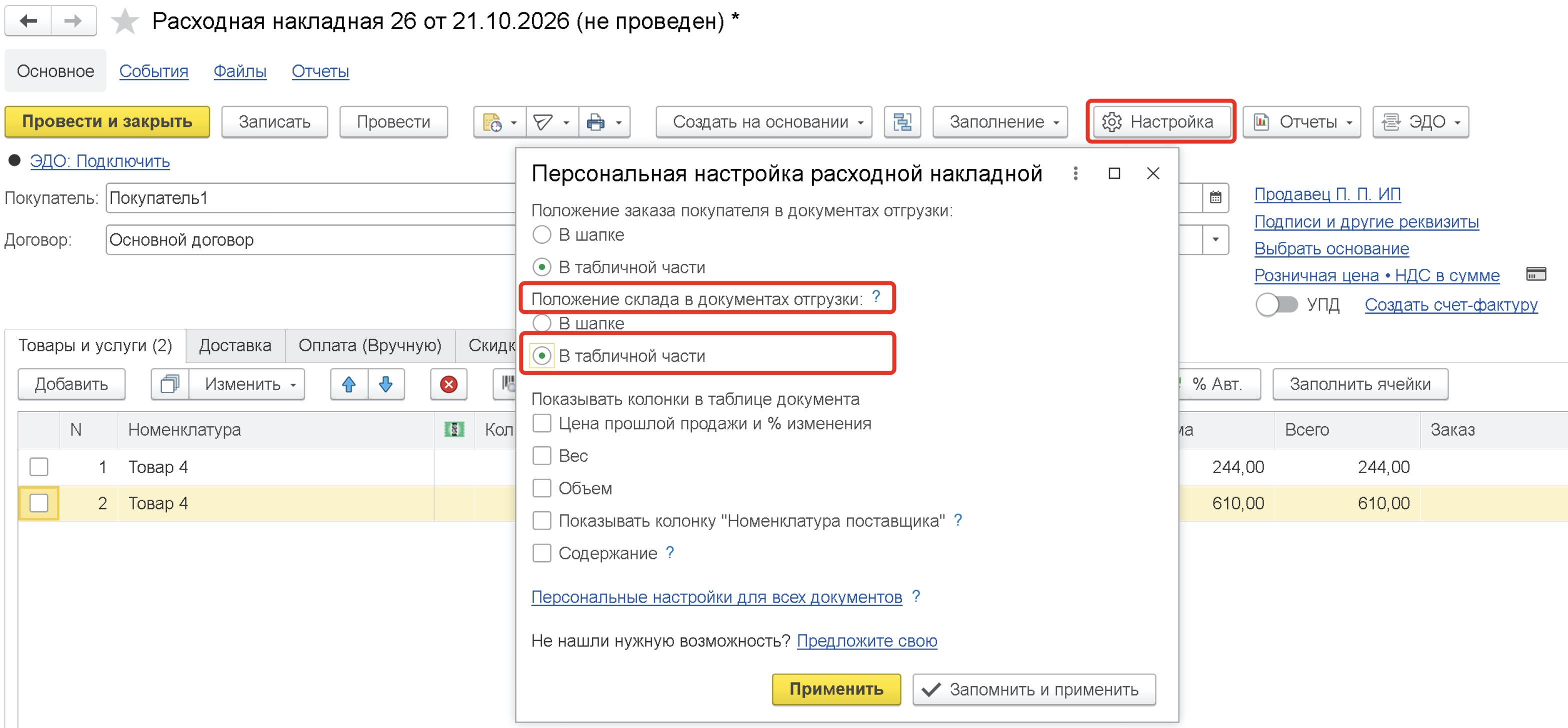1568x728 pixels.
Task: Open help for Положение склада setting
Action: pyautogui.click(x=876, y=297)
